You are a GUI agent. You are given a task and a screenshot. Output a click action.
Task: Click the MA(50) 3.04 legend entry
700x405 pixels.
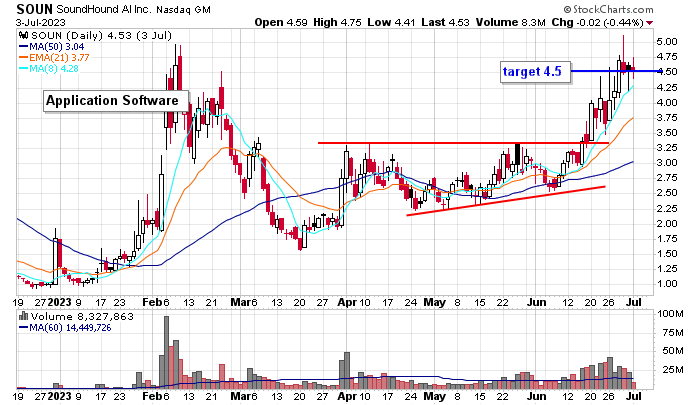(51, 46)
